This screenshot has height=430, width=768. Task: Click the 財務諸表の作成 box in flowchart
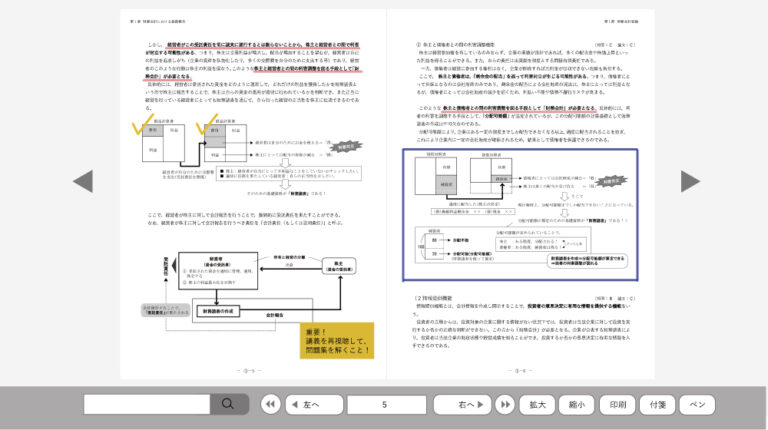coord(204,313)
